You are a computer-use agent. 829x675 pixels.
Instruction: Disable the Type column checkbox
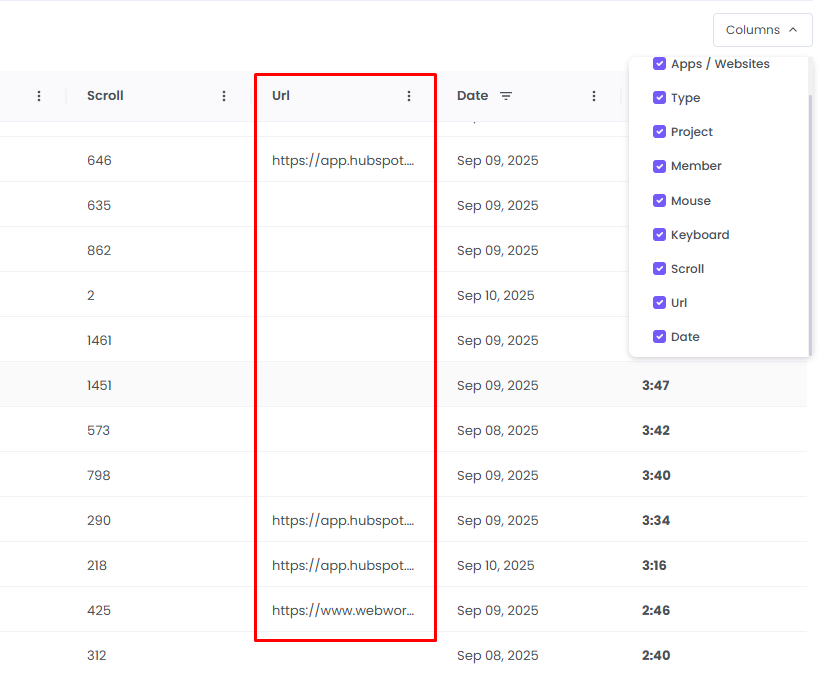[659, 97]
